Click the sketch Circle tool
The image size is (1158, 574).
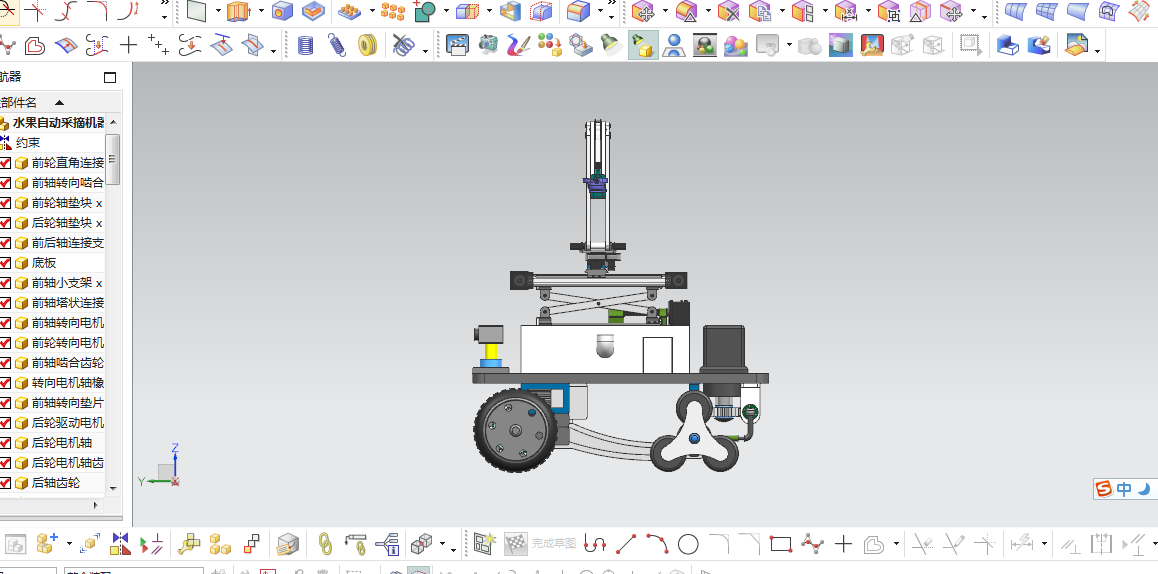(x=688, y=545)
